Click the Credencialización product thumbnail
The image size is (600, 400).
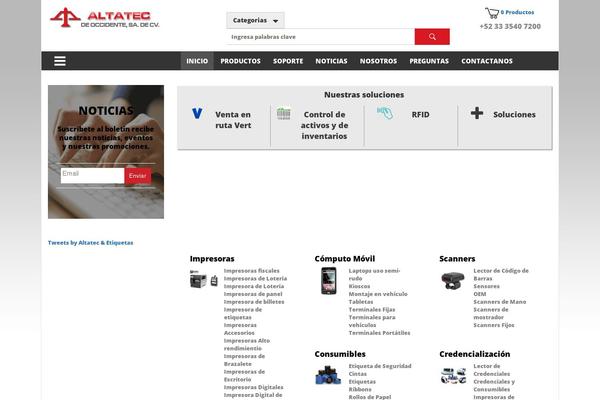tap(453, 376)
